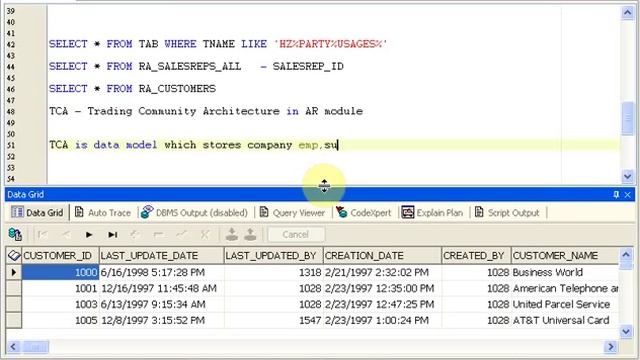Image resolution: width=640 pixels, height=360 pixels.
Task: Click the rollback up-arrow icon
Action: pos(250,234)
